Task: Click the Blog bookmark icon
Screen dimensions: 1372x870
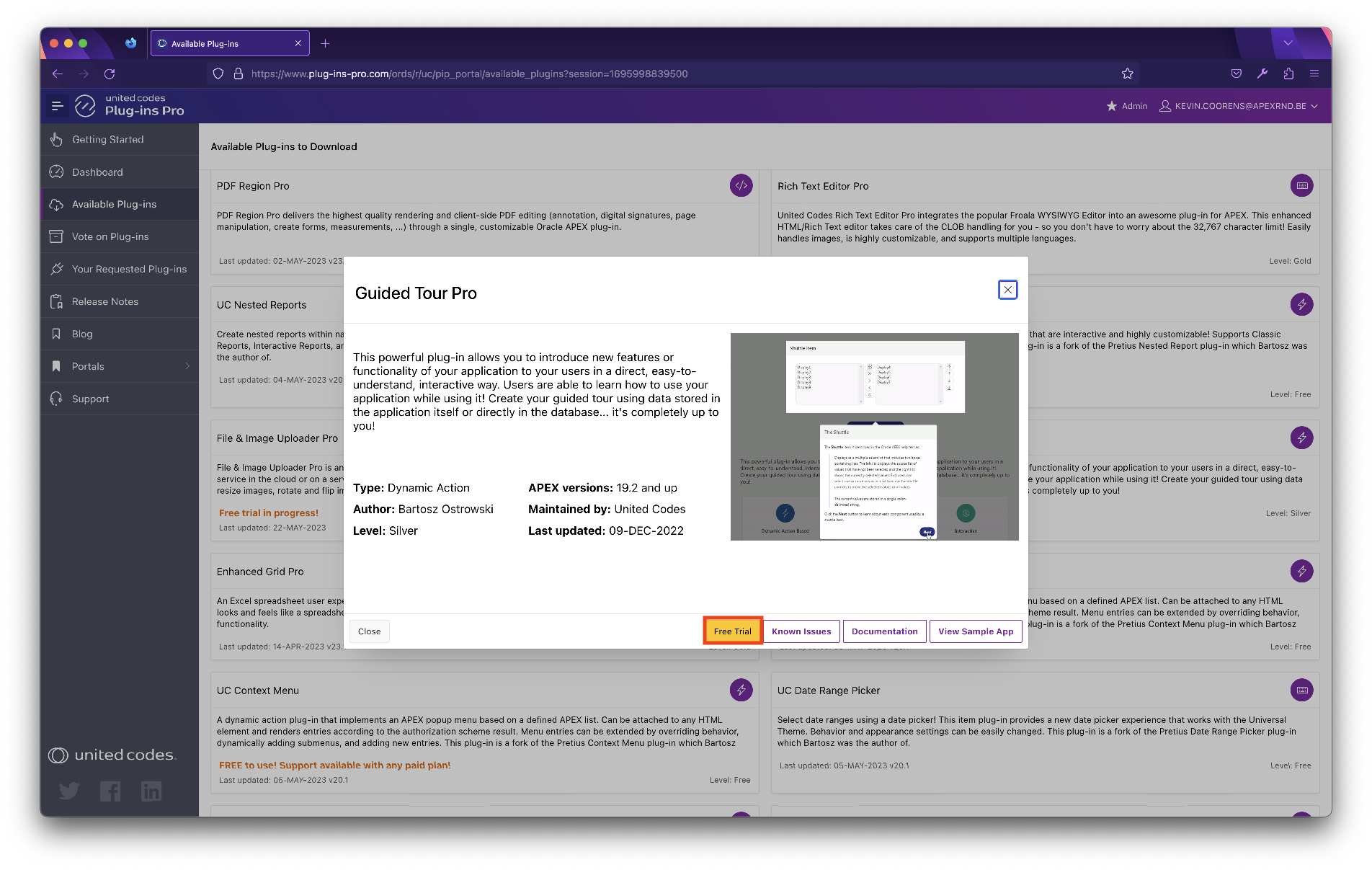Action: 56,334
